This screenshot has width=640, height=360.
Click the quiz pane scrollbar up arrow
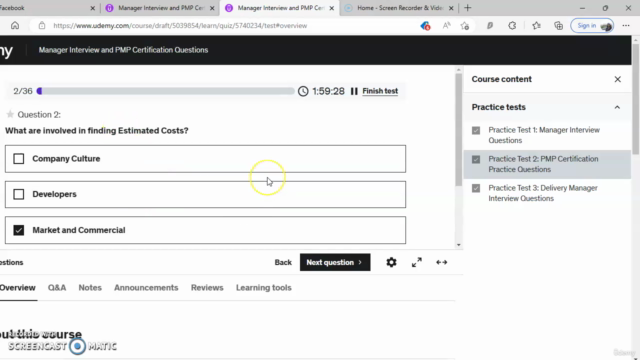pos(458,70)
